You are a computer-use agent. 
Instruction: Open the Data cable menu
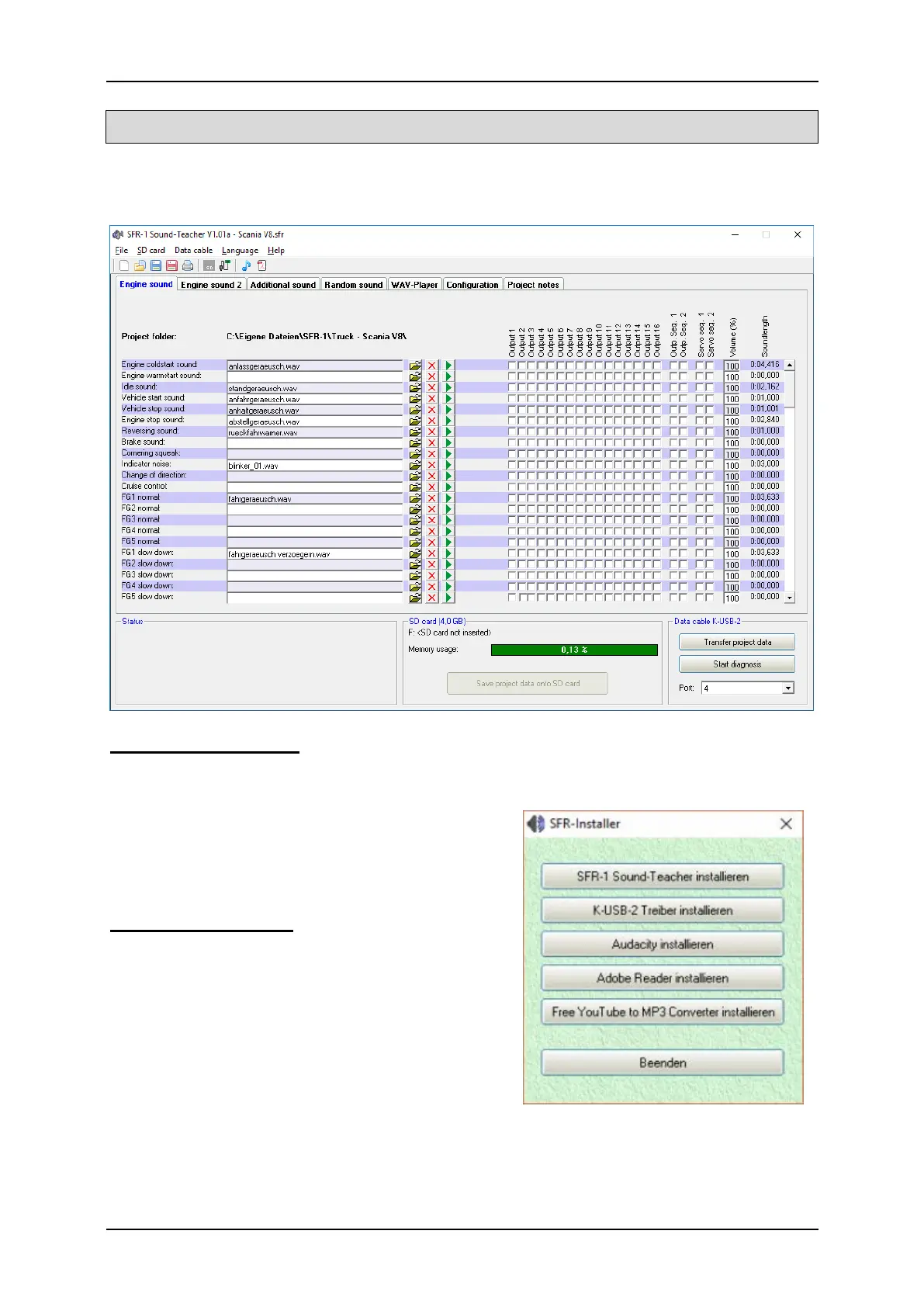[x=193, y=250]
